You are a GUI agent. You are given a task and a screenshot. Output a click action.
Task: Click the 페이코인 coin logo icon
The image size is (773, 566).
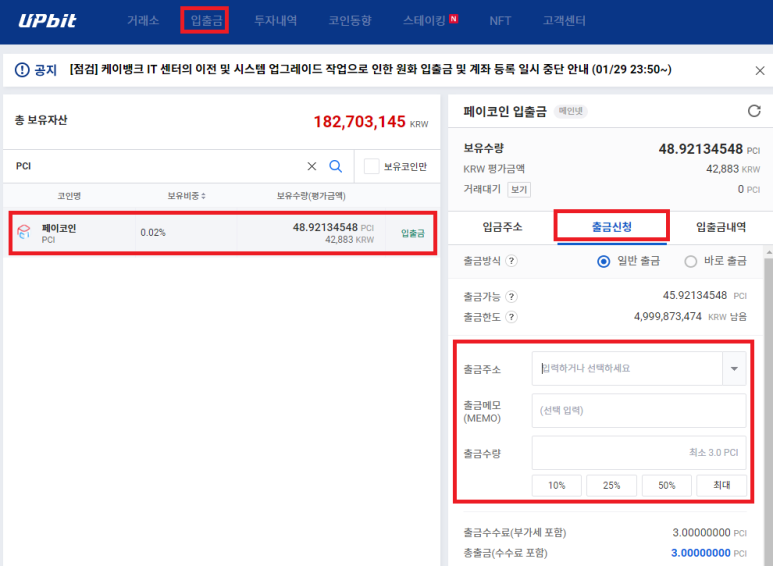coord(24,232)
